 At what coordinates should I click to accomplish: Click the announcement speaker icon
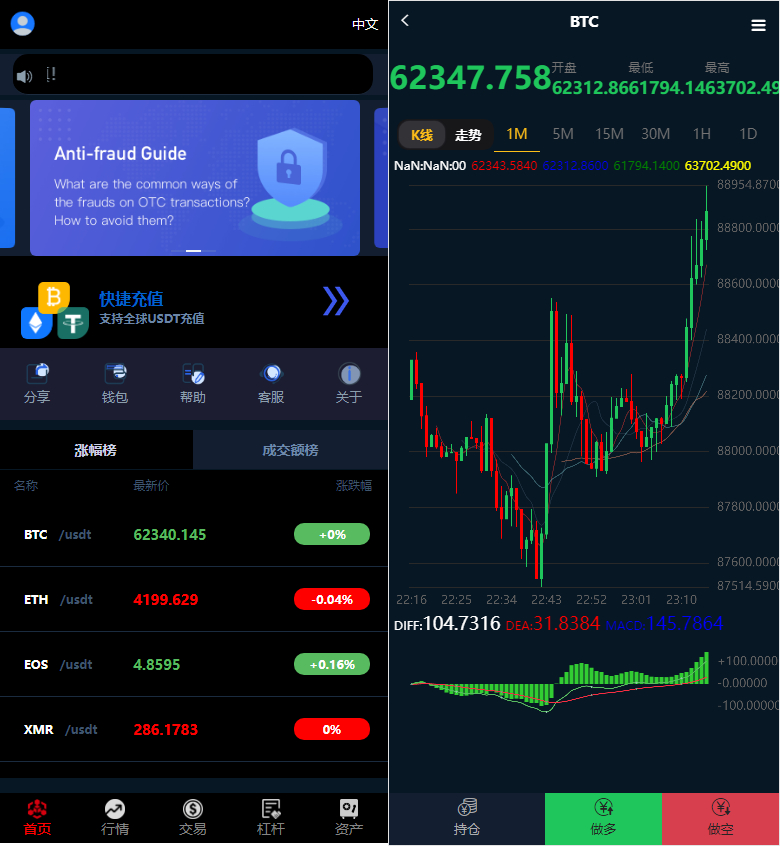click(x=25, y=75)
